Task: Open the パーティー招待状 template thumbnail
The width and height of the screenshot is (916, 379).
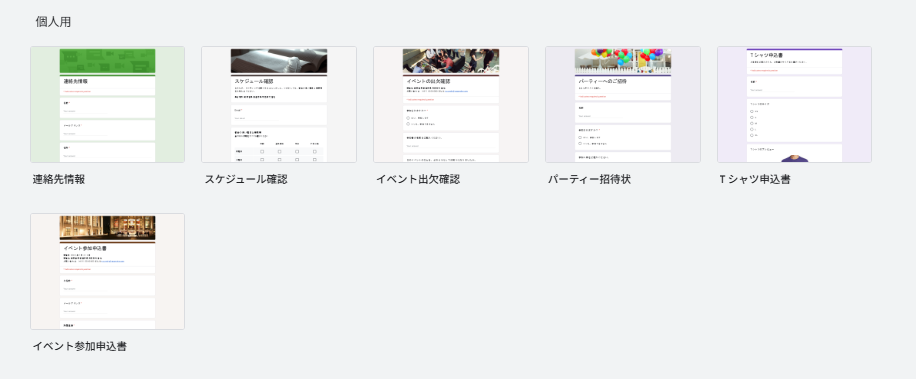Action: tap(623, 105)
